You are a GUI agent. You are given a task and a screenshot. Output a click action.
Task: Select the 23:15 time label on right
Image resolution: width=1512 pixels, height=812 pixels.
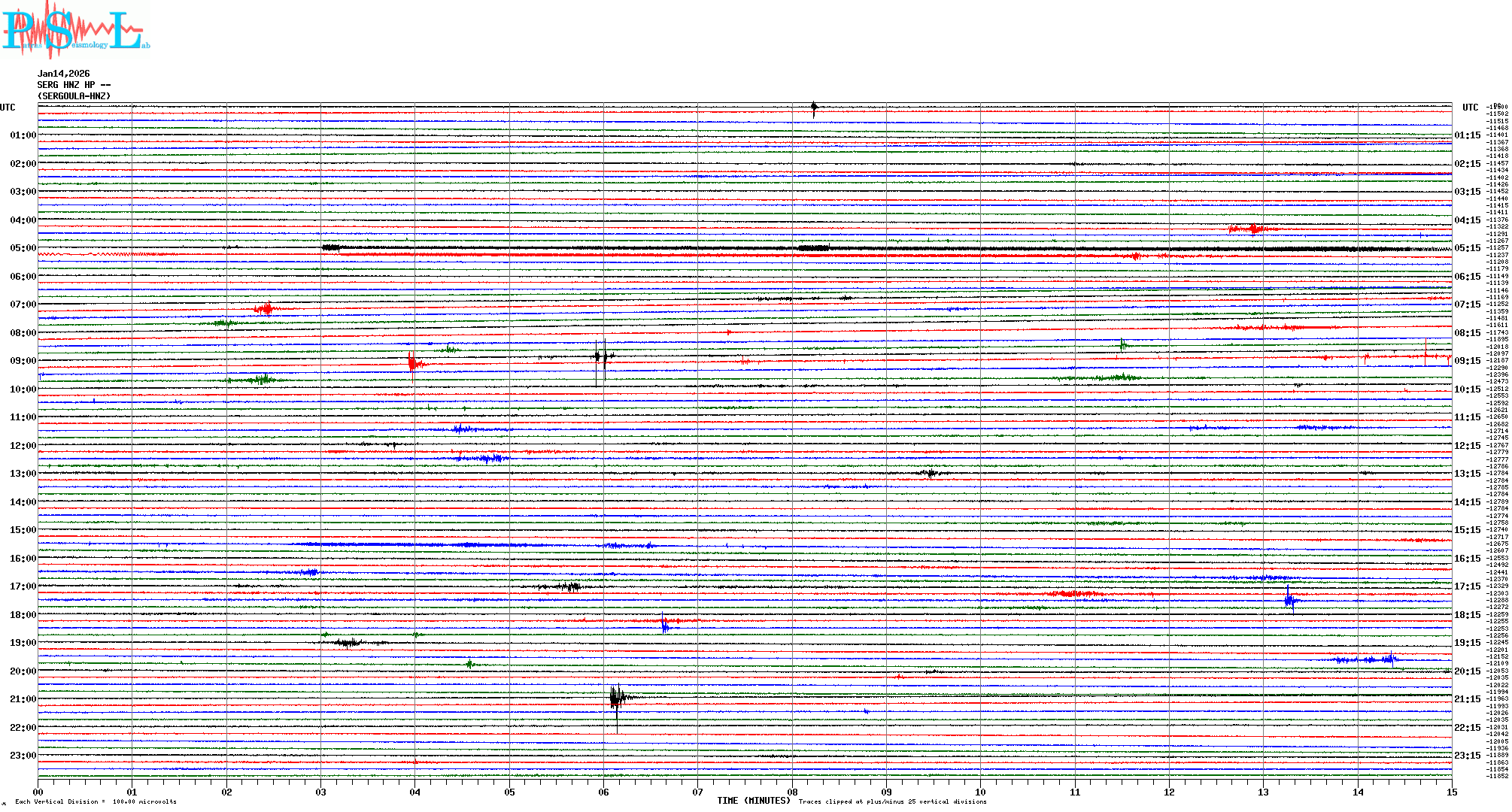[1467, 756]
